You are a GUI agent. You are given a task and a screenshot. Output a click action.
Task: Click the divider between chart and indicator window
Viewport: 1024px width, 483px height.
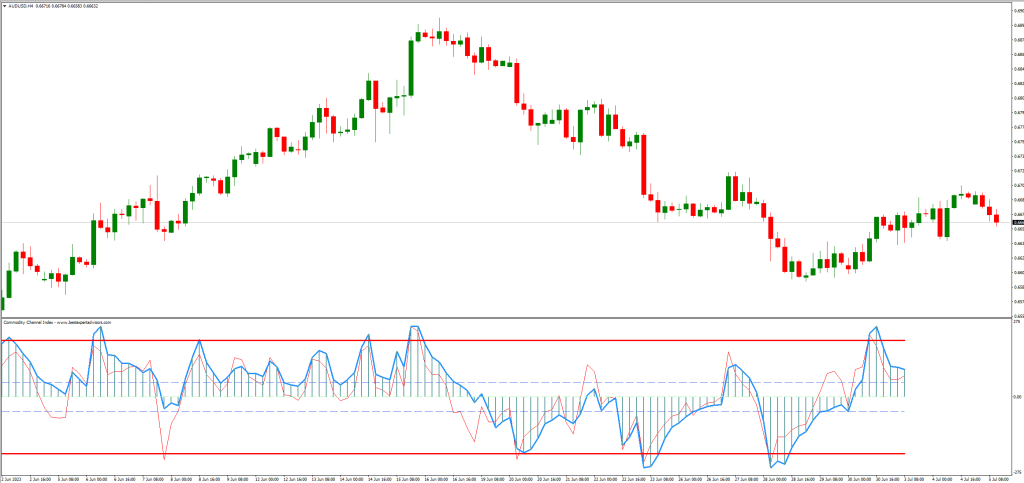click(x=500, y=318)
